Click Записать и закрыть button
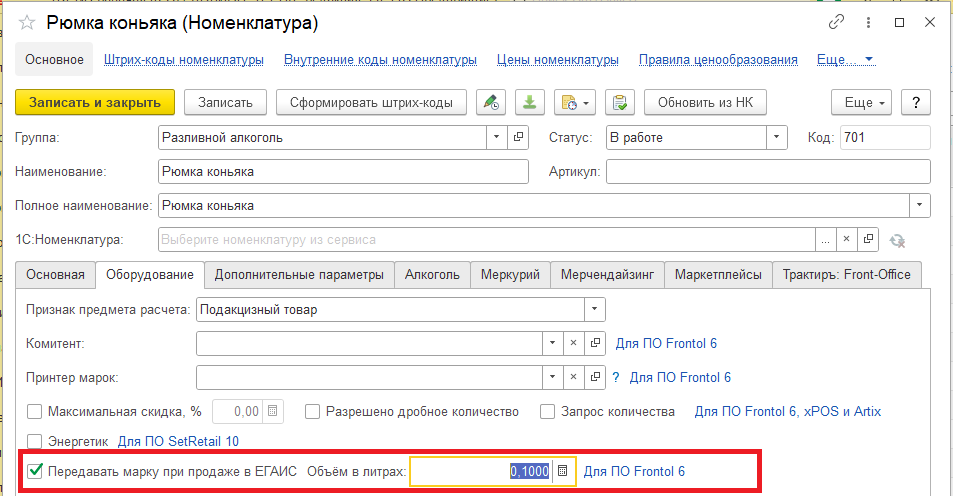The width and height of the screenshot is (953, 496). pyautogui.click(x=95, y=102)
